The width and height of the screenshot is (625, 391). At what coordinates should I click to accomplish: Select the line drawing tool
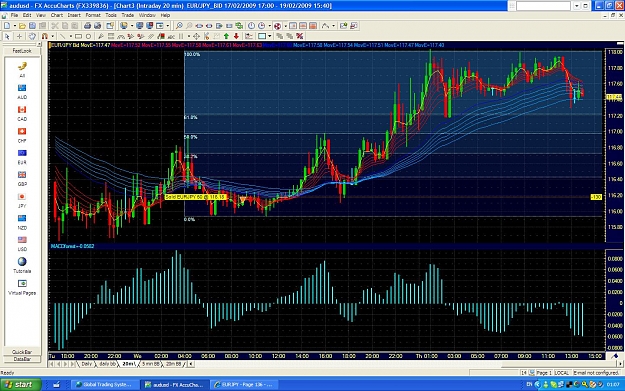63,36
